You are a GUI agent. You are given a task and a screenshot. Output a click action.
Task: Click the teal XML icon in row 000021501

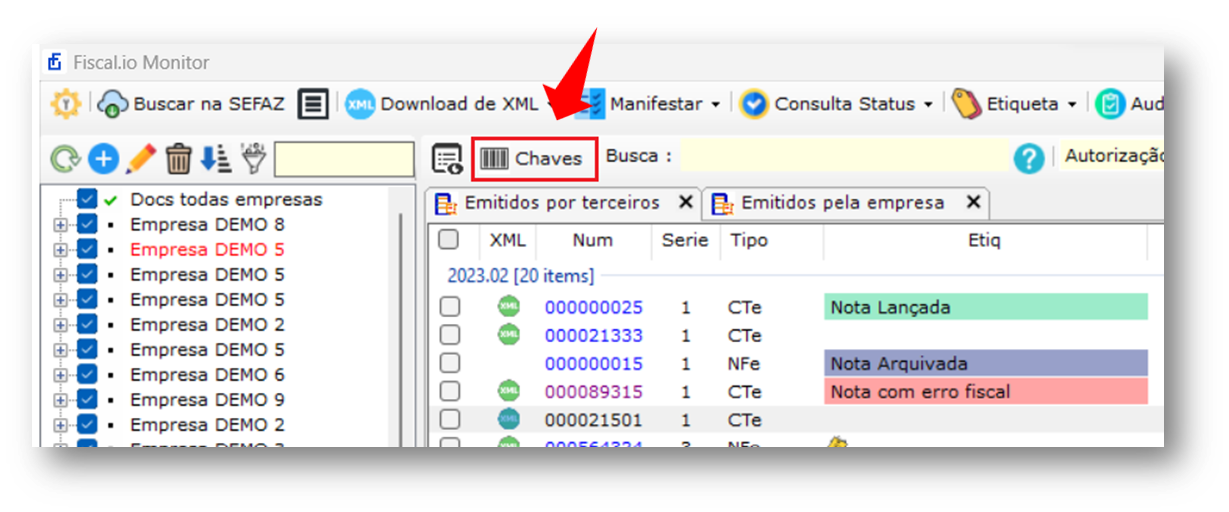tap(509, 418)
